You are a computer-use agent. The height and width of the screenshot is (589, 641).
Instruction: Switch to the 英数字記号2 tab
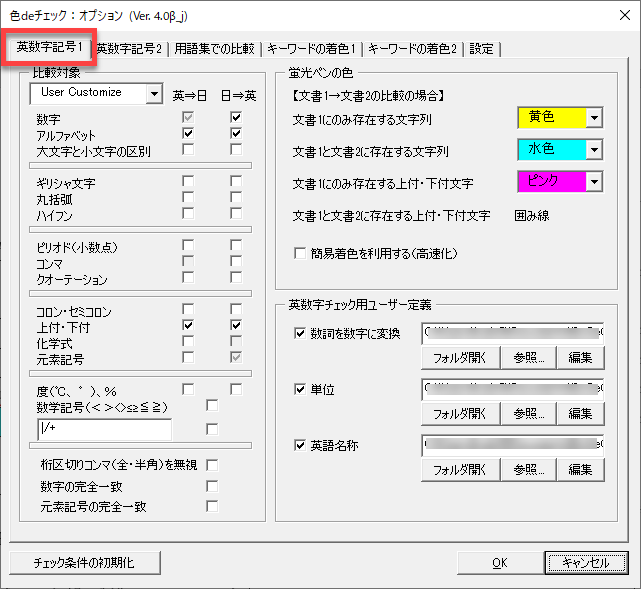130,48
